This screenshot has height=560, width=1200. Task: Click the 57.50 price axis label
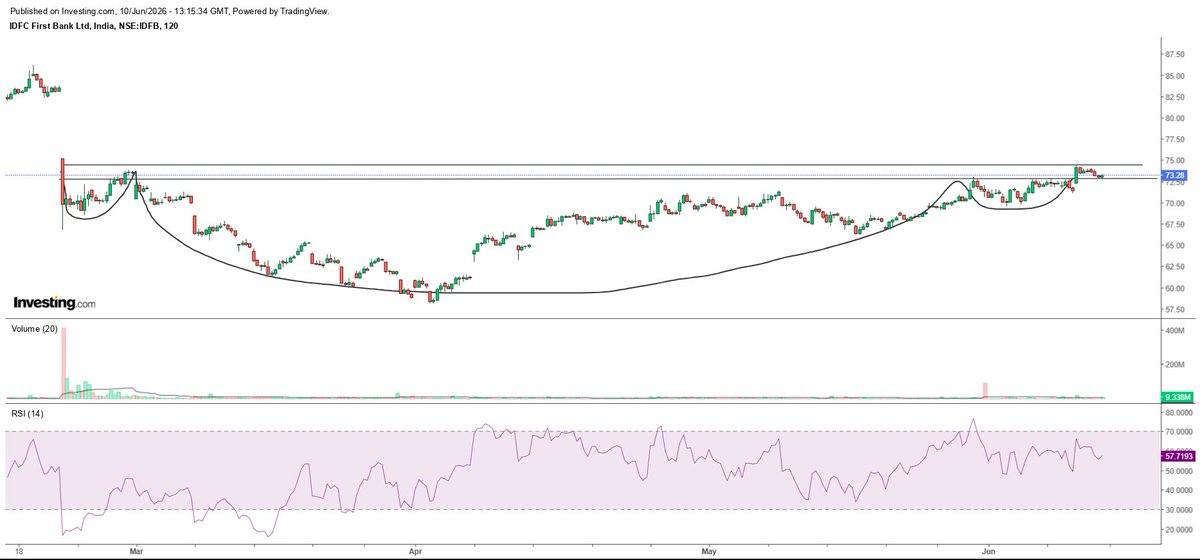[1175, 309]
